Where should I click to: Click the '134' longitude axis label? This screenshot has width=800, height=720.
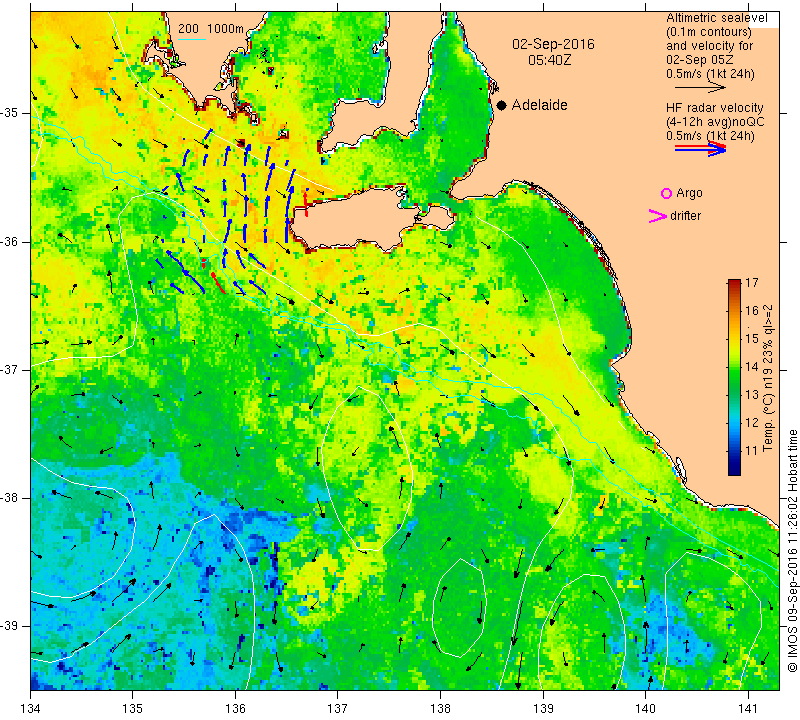coord(31,708)
